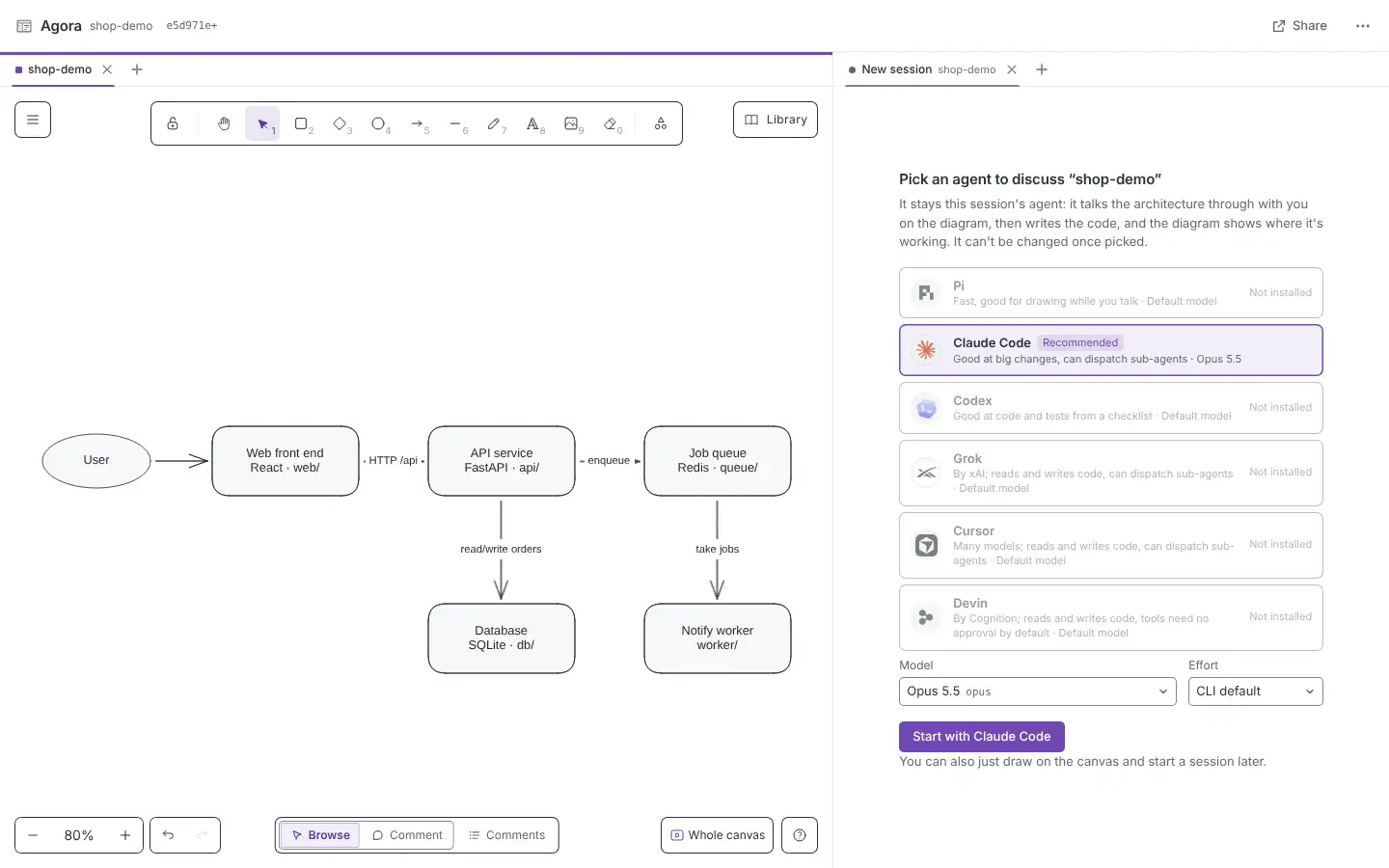1389x868 pixels.
Task: Select the Pencil draw tool
Action: pyautogui.click(x=494, y=123)
